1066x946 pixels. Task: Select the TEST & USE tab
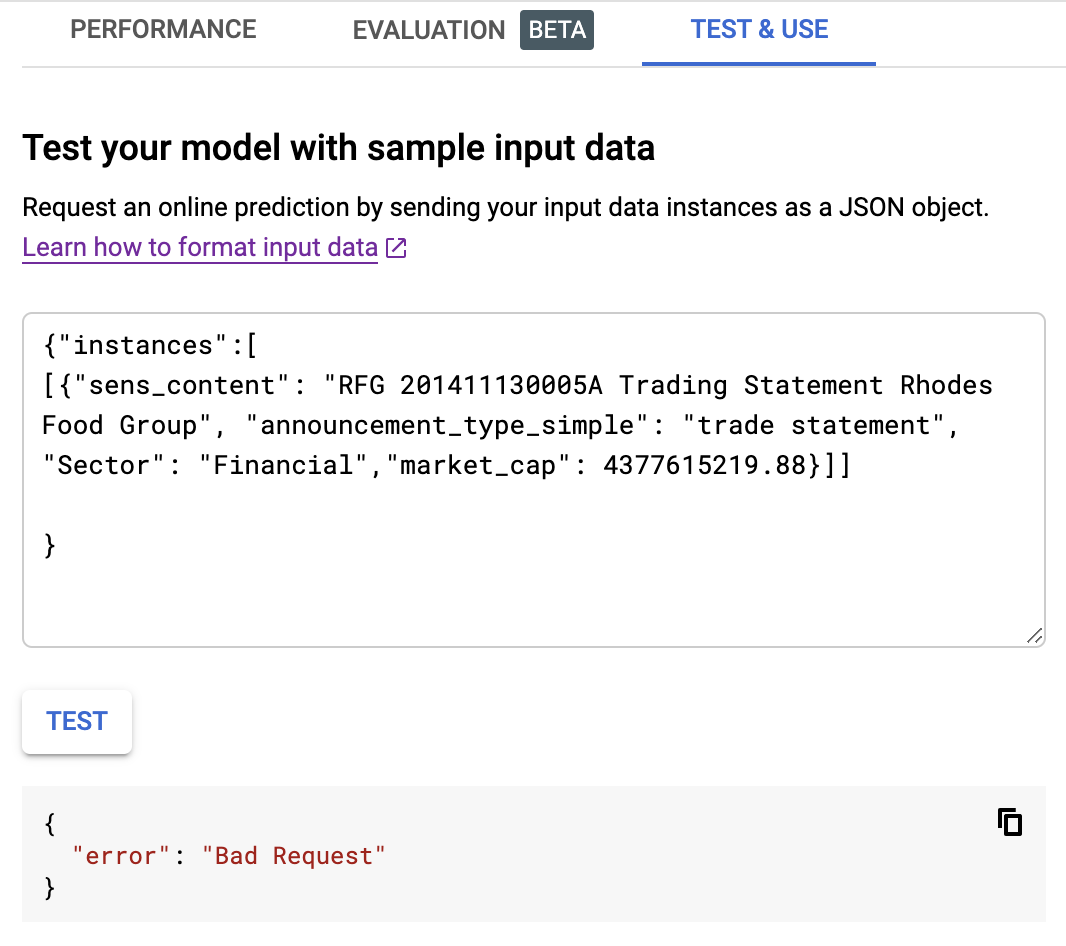point(759,30)
